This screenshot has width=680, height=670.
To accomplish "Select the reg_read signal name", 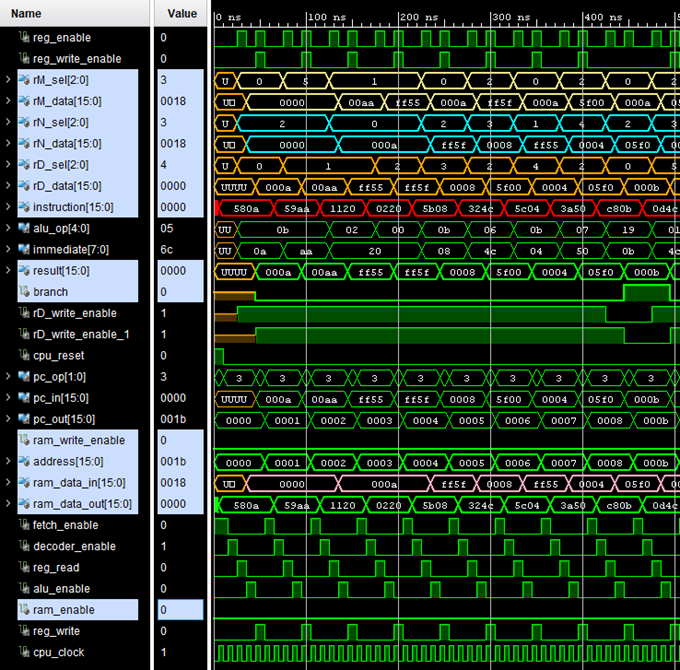I will coord(56,568).
